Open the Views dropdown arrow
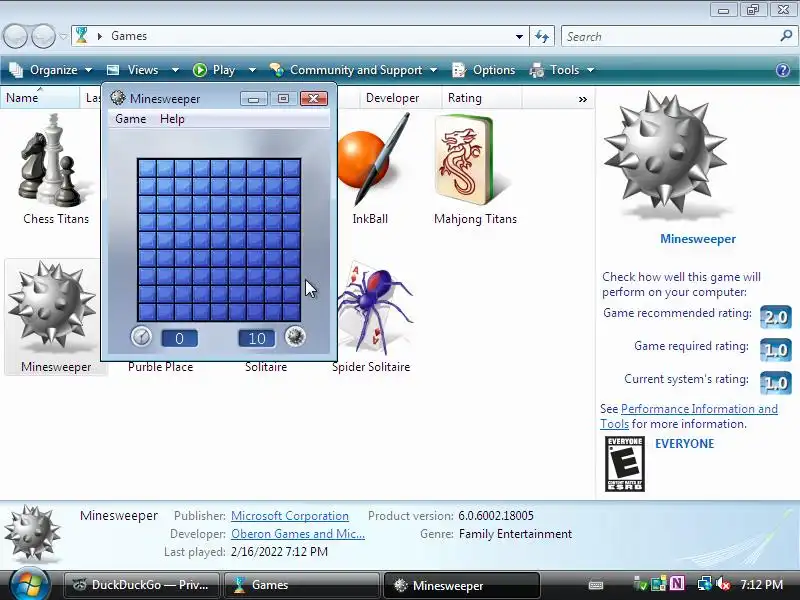Viewport: 800px width, 600px height. click(175, 70)
